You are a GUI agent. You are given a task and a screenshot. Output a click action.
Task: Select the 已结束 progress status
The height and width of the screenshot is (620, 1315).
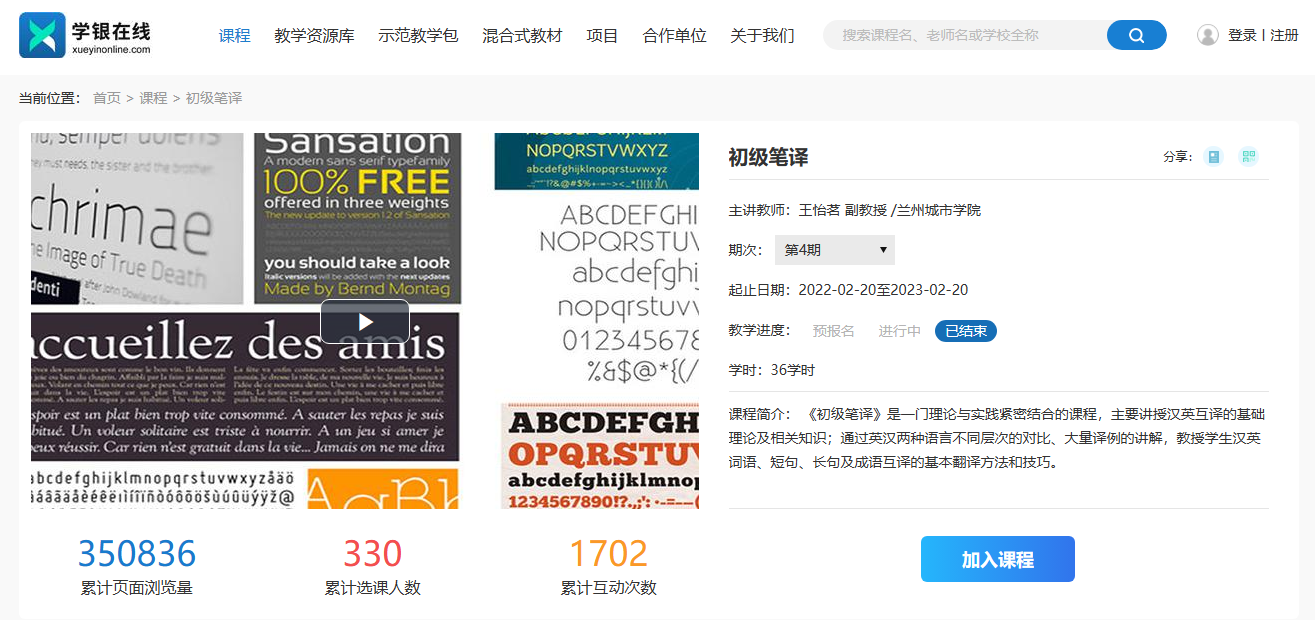966,331
